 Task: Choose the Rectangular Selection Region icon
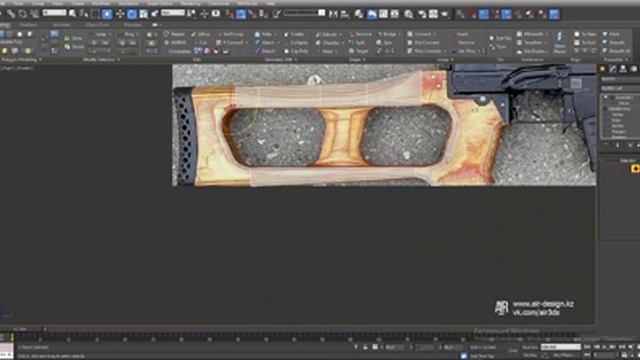click(95, 14)
